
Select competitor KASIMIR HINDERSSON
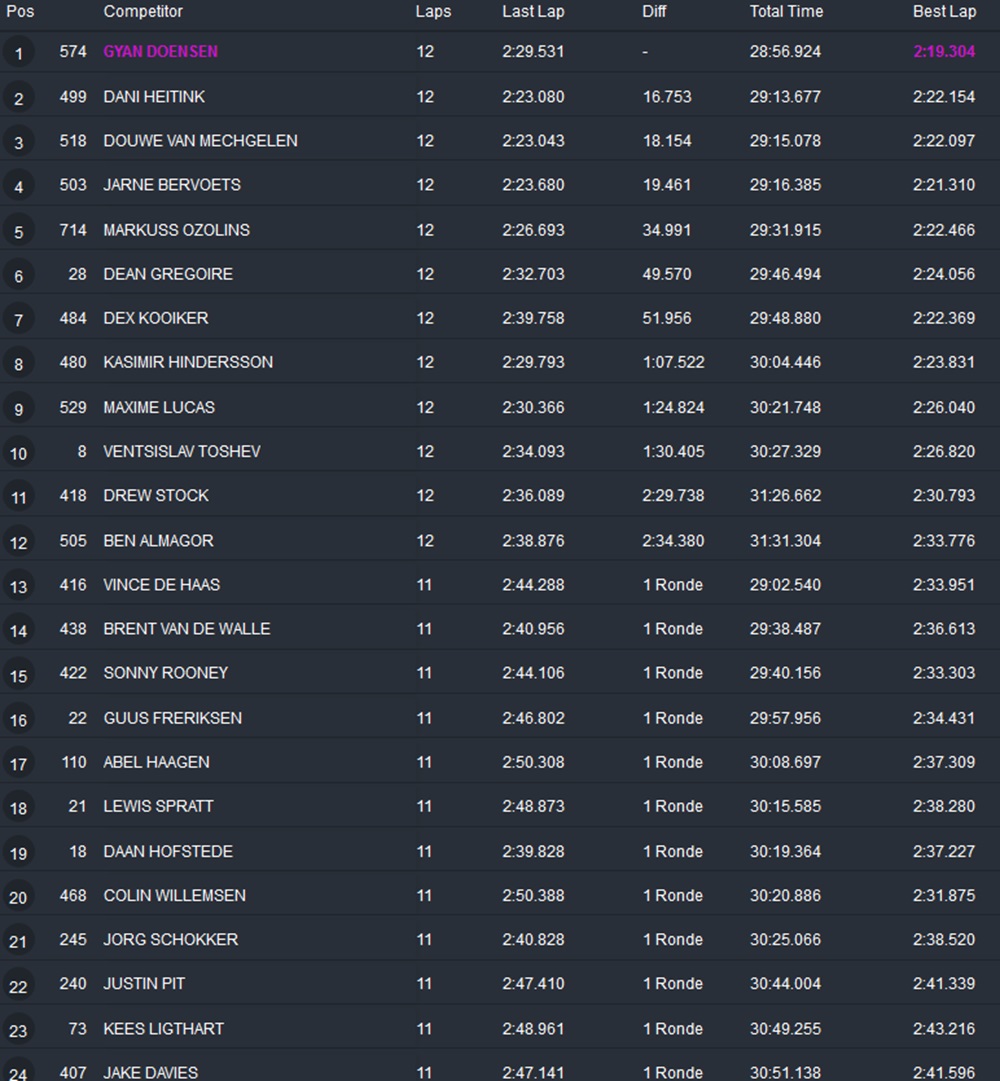pyautogui.click(x=188, y=362)
